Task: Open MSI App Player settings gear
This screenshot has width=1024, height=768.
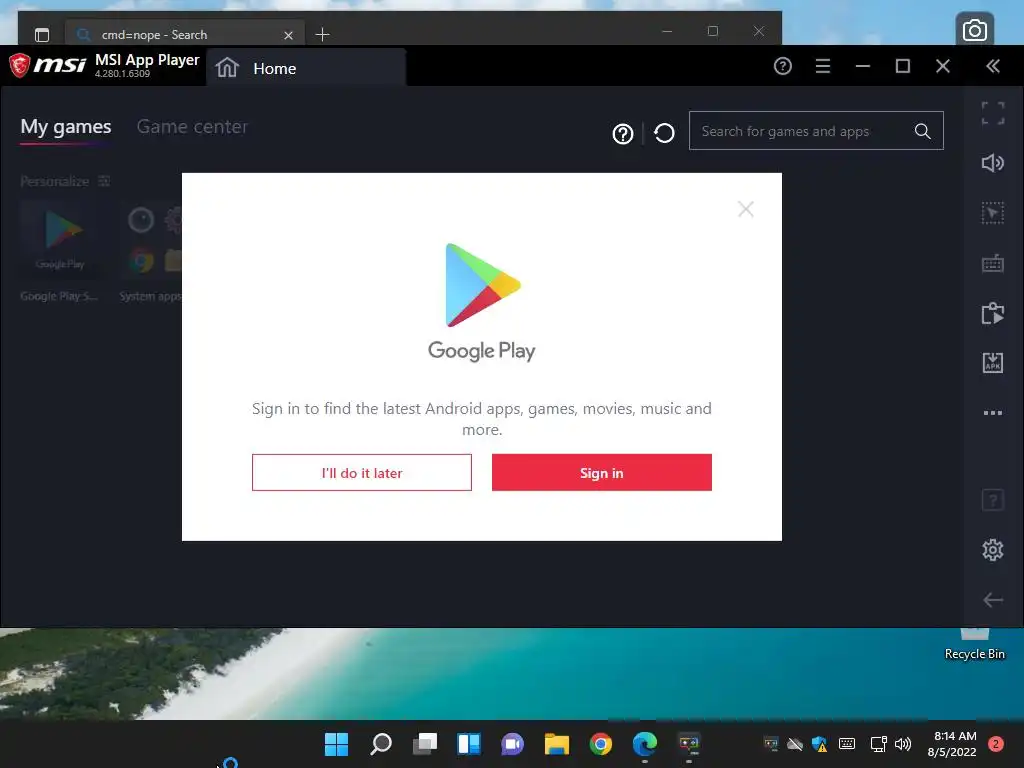Action: point(993,550)
